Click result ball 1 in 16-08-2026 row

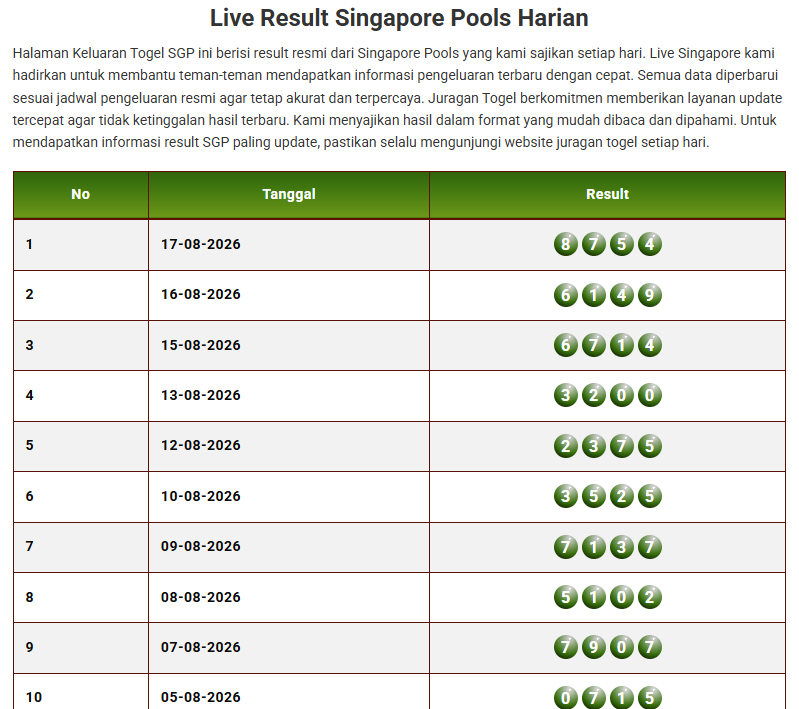point(594,295)
